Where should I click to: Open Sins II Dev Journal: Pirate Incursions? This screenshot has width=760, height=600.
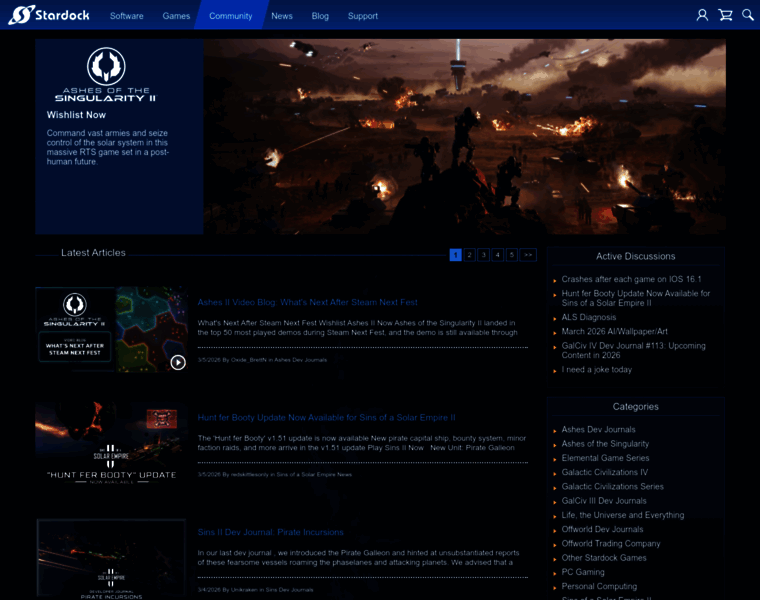click(270, 532)
